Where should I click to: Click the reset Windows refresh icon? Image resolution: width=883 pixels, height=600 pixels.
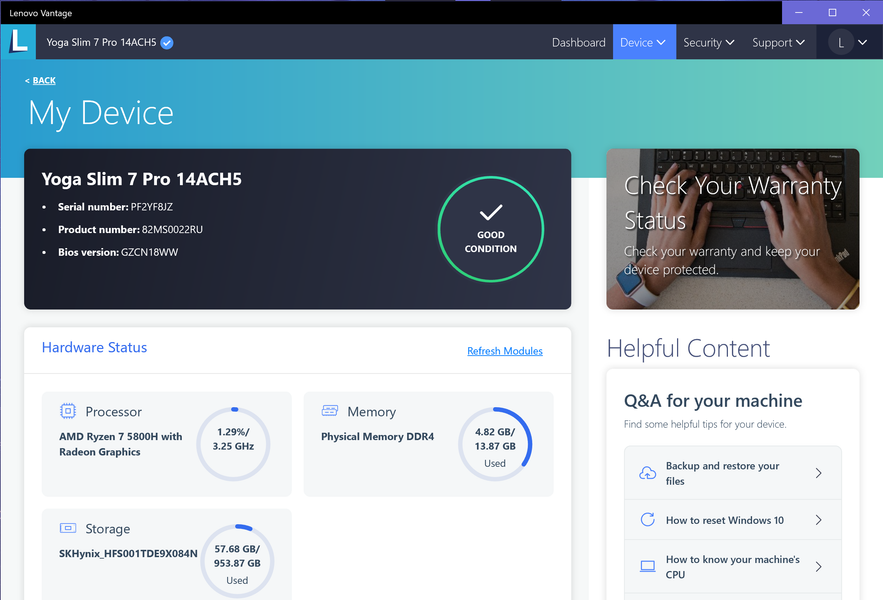click(x=648, y=519)
